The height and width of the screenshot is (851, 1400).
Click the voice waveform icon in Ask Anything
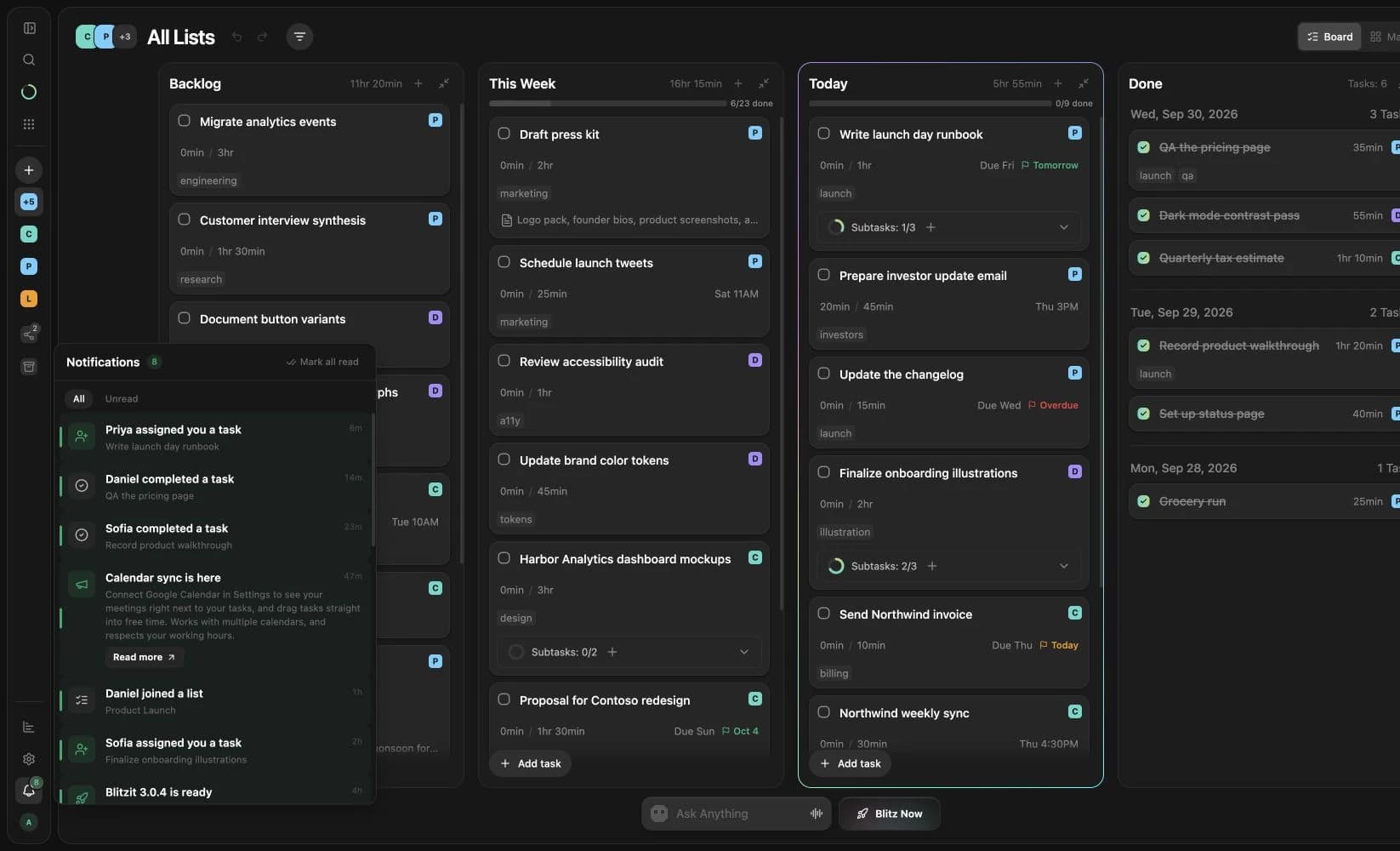(817, 814)
